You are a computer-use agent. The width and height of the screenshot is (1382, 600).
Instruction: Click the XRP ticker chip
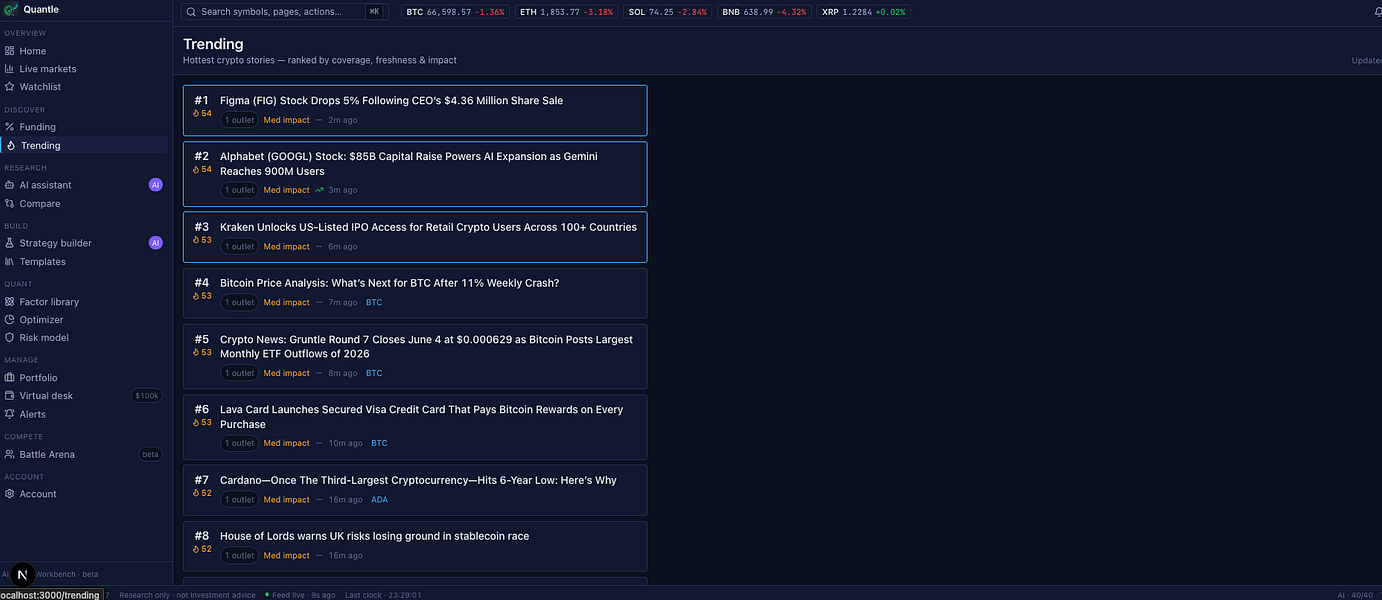(864, 12)
